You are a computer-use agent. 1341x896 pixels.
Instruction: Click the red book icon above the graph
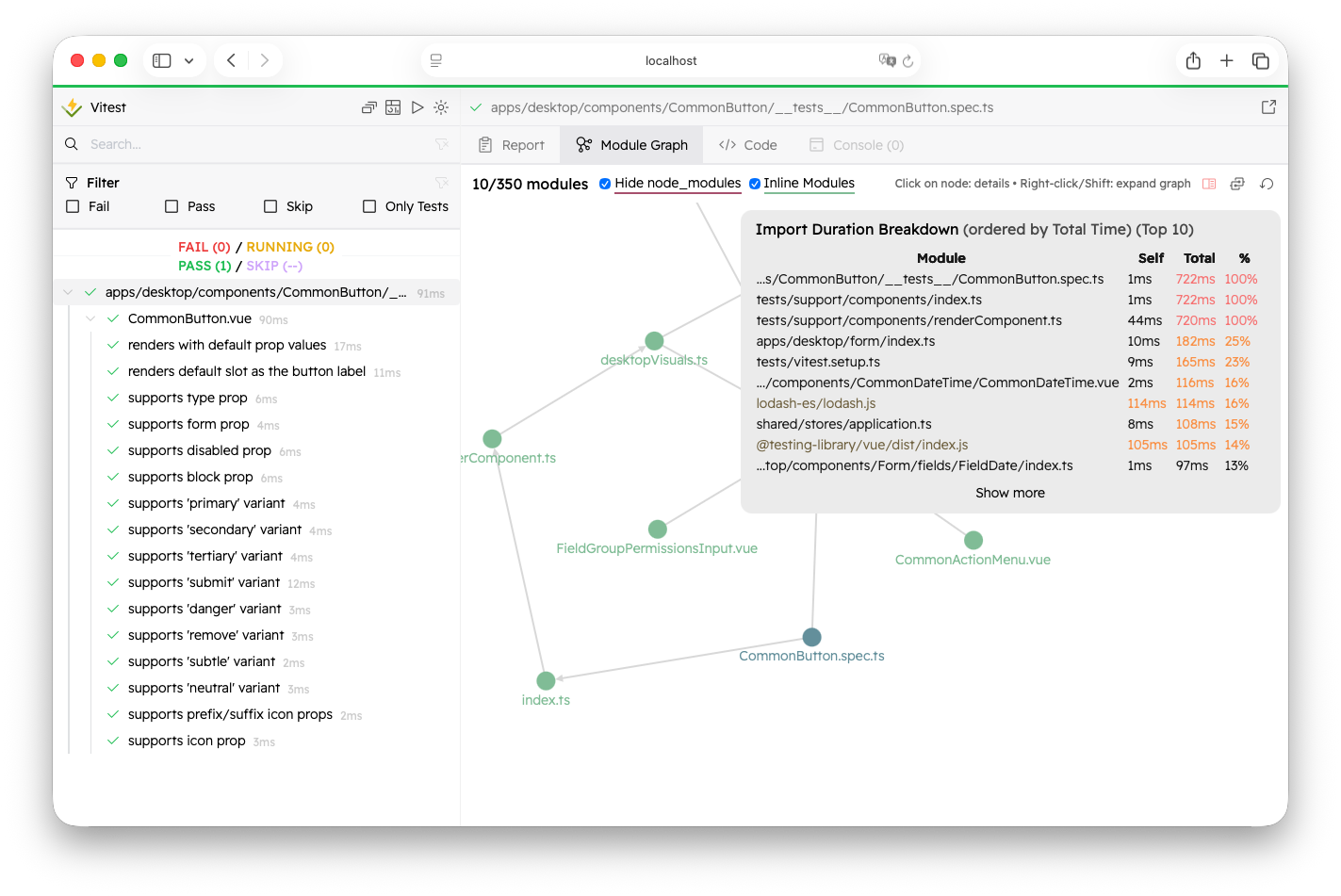coord(1209,183)
